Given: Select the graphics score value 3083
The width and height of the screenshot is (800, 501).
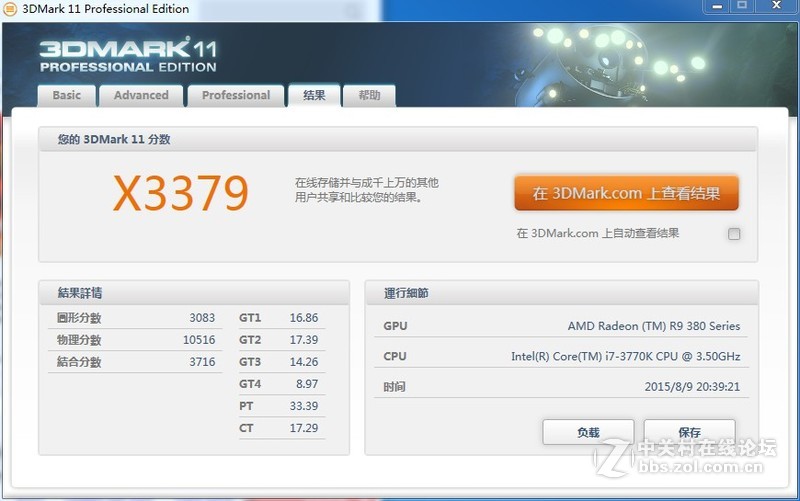Looking at the screenshot, I should click(202, 318).
